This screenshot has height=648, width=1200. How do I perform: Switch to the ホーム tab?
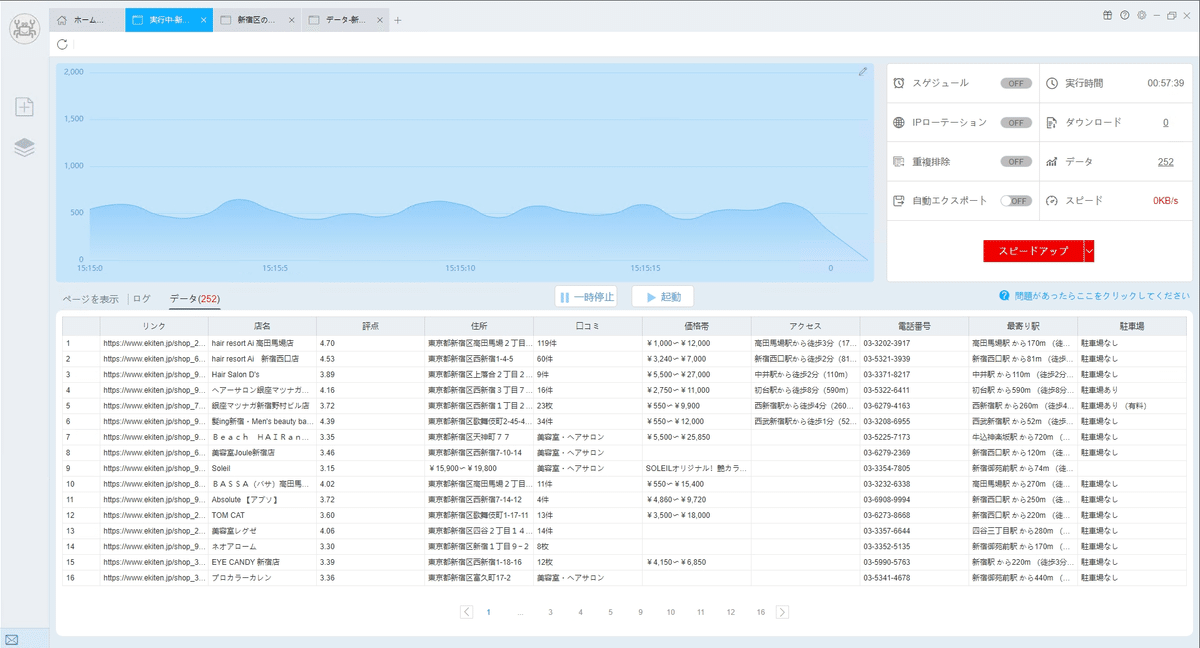(x=87, y=20)
